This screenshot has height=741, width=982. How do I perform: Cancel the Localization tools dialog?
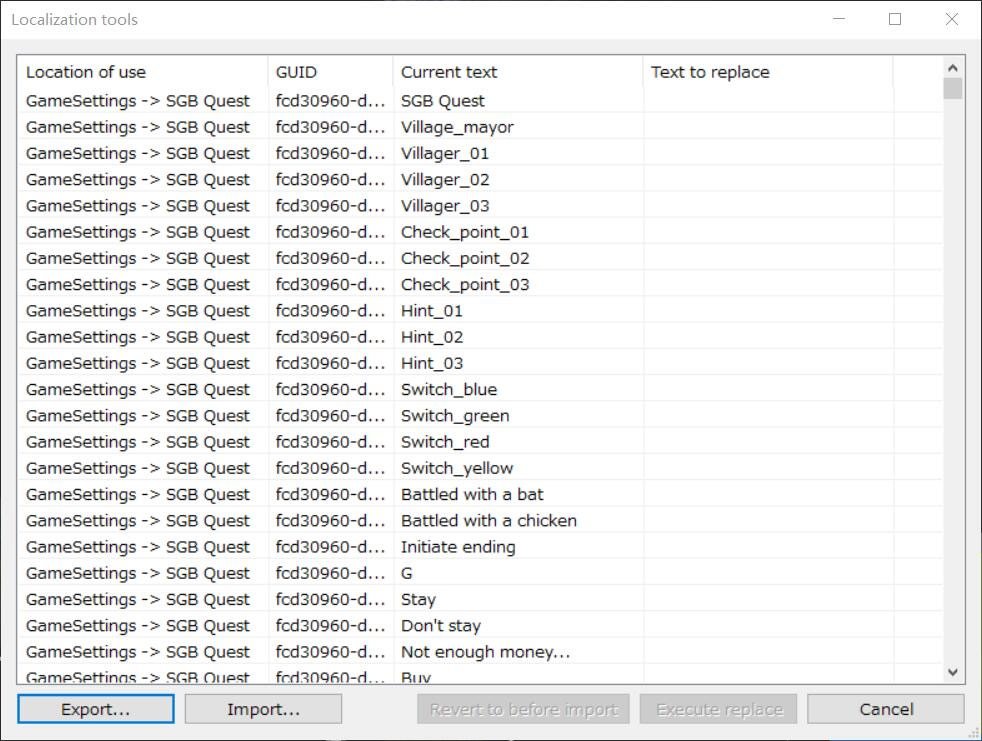[886, 709]
